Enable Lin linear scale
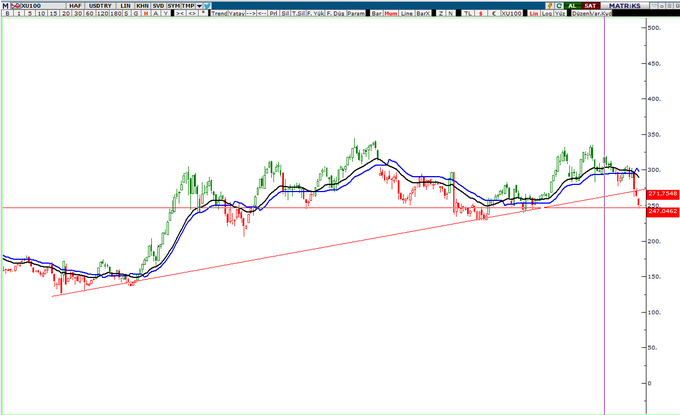This screenshot has width=680, height=415. pos(534,13)
